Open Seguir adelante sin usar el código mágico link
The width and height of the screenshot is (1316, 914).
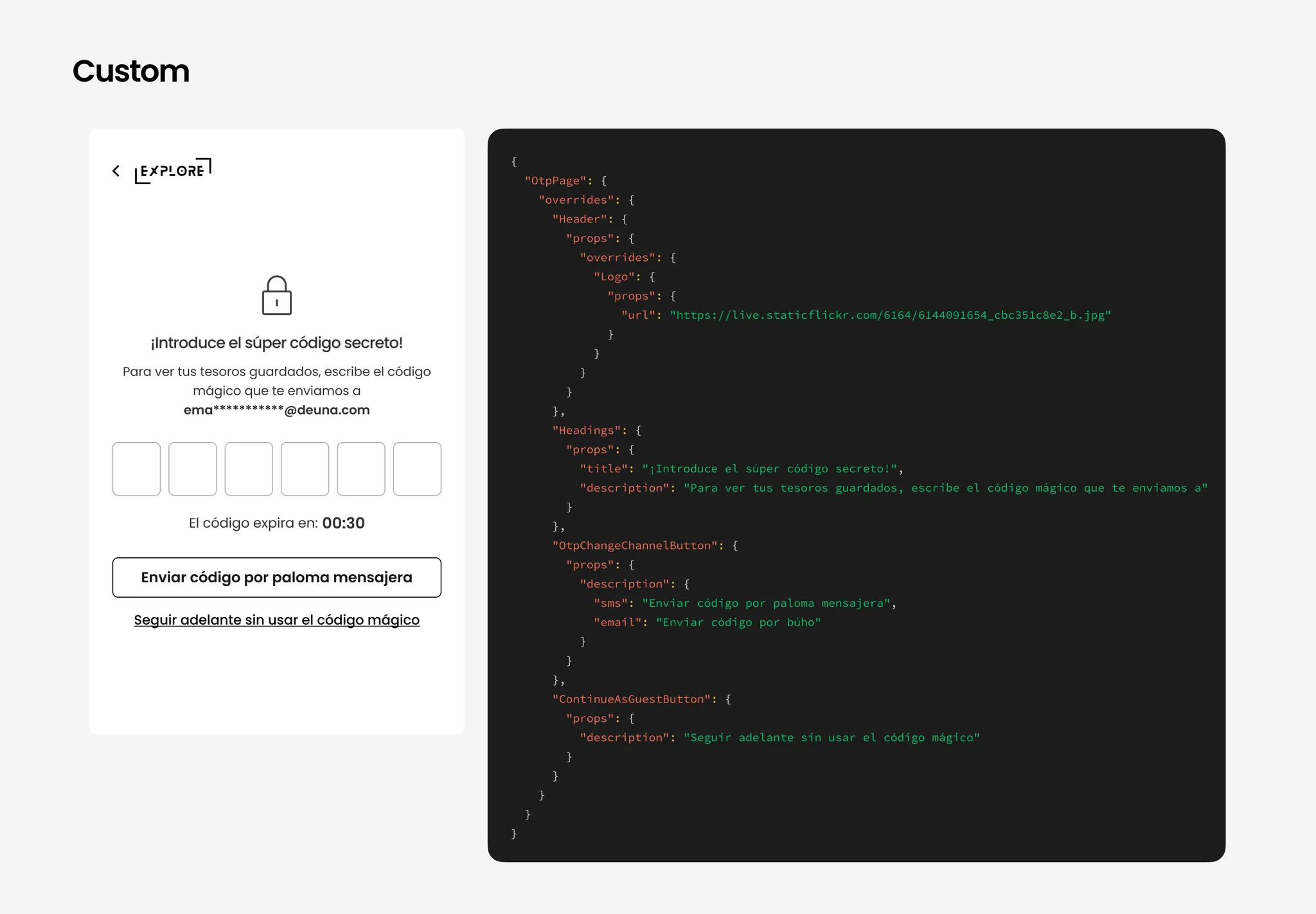(277, 620)
